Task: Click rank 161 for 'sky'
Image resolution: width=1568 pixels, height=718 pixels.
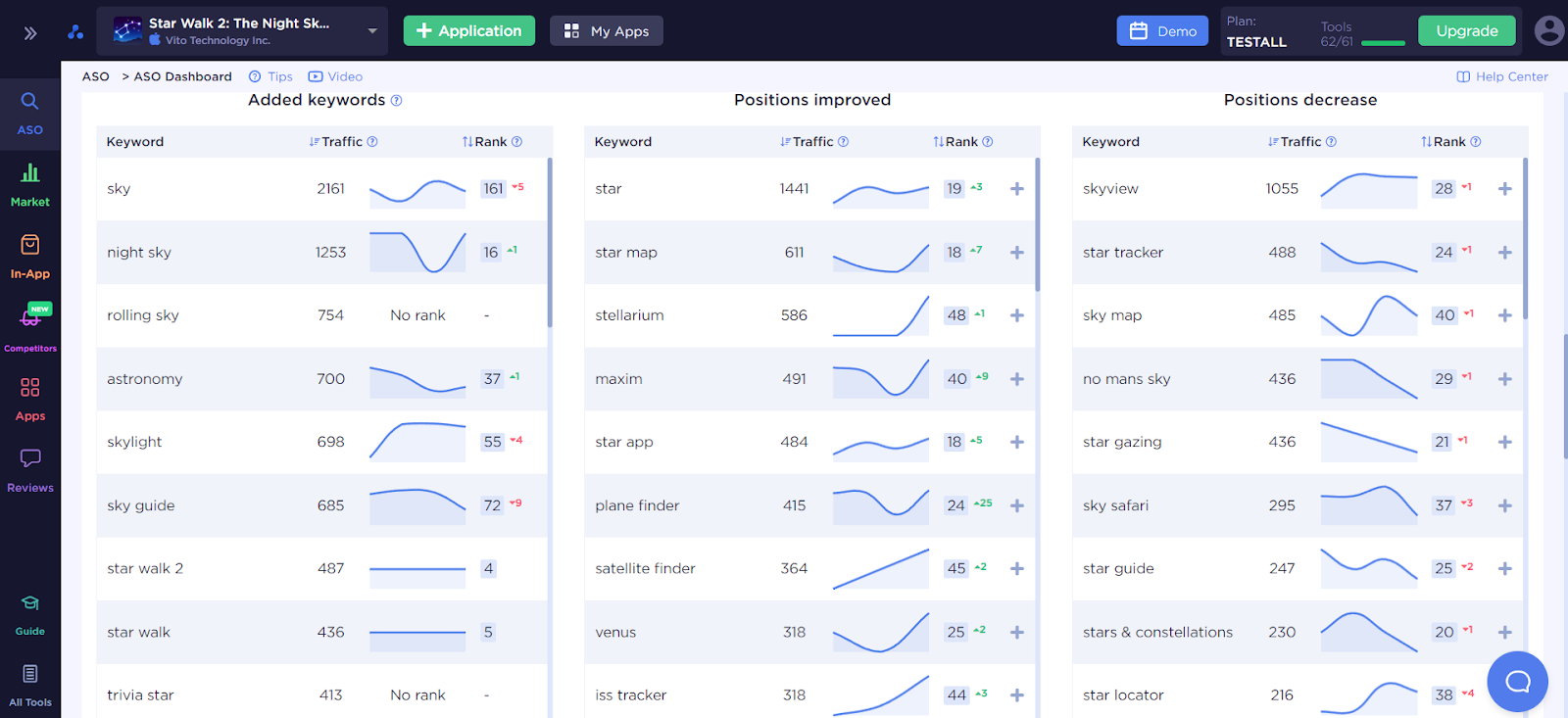Action: pos(493,189)
